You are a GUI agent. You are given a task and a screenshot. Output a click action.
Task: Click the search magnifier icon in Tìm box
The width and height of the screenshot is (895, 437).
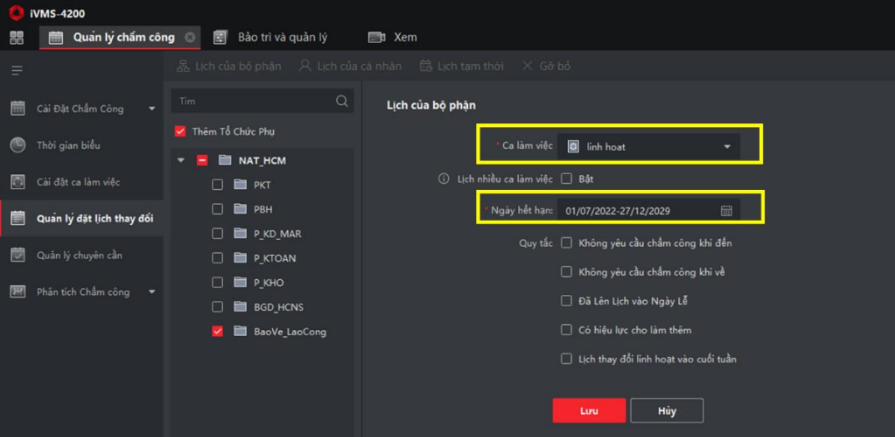click(342, 101)
